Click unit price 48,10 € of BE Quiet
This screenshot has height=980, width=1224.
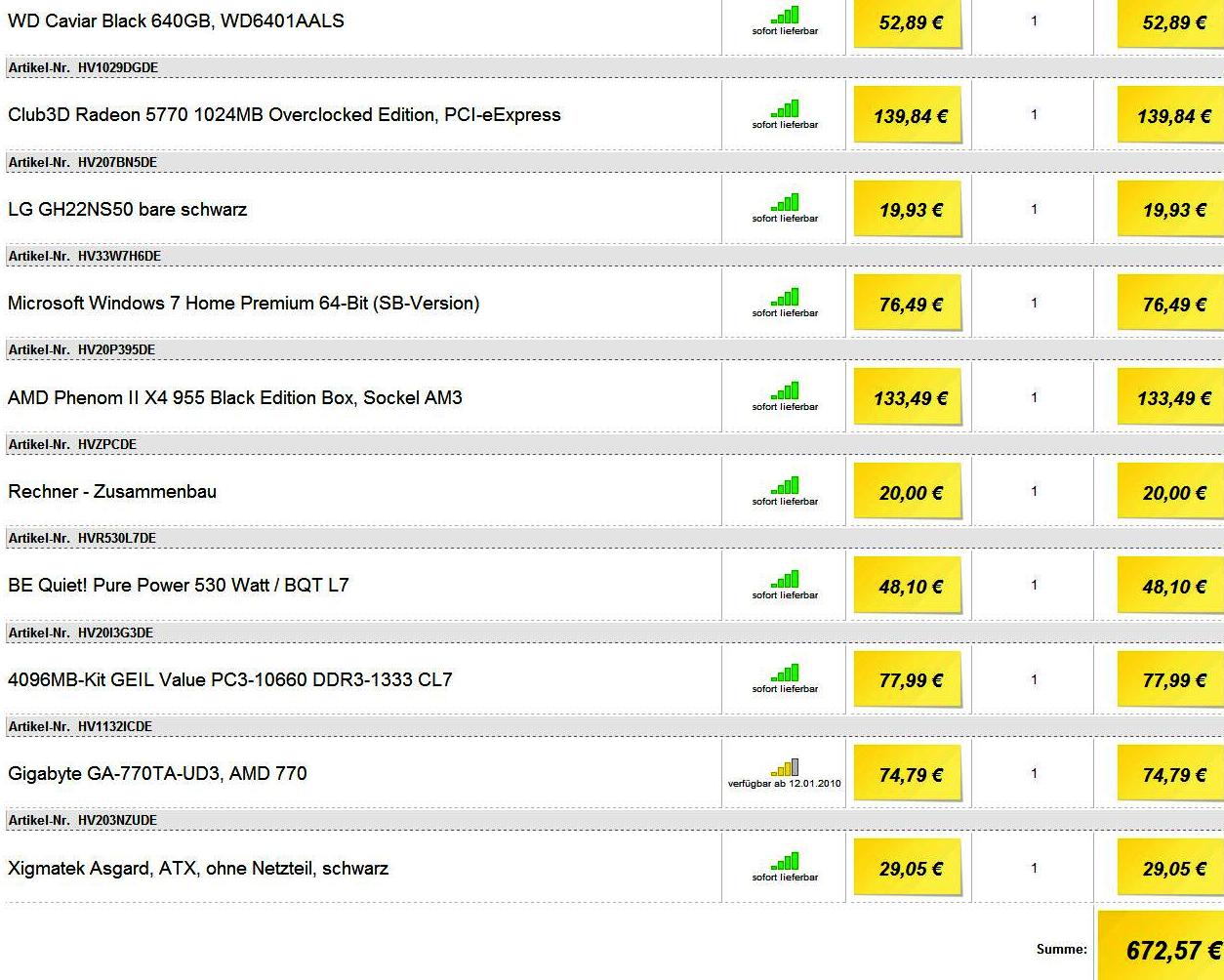(909, 586)
